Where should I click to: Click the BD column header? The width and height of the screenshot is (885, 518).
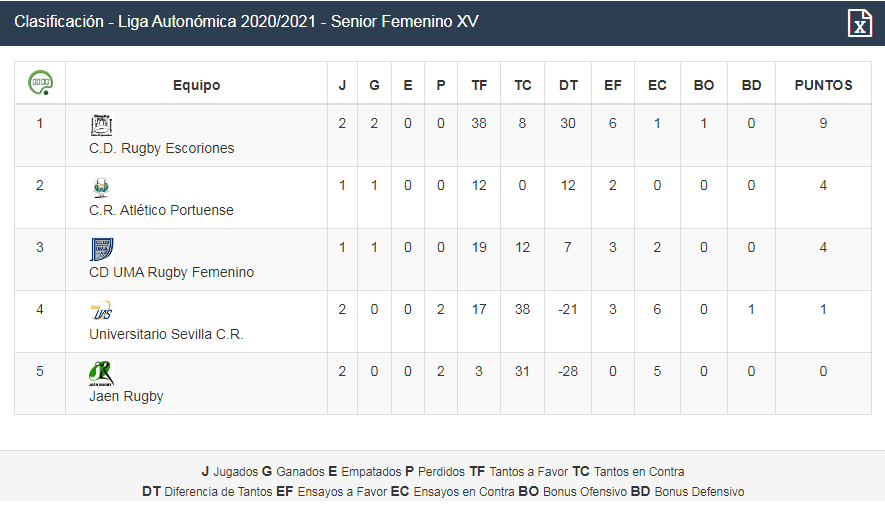click(751, 85)
